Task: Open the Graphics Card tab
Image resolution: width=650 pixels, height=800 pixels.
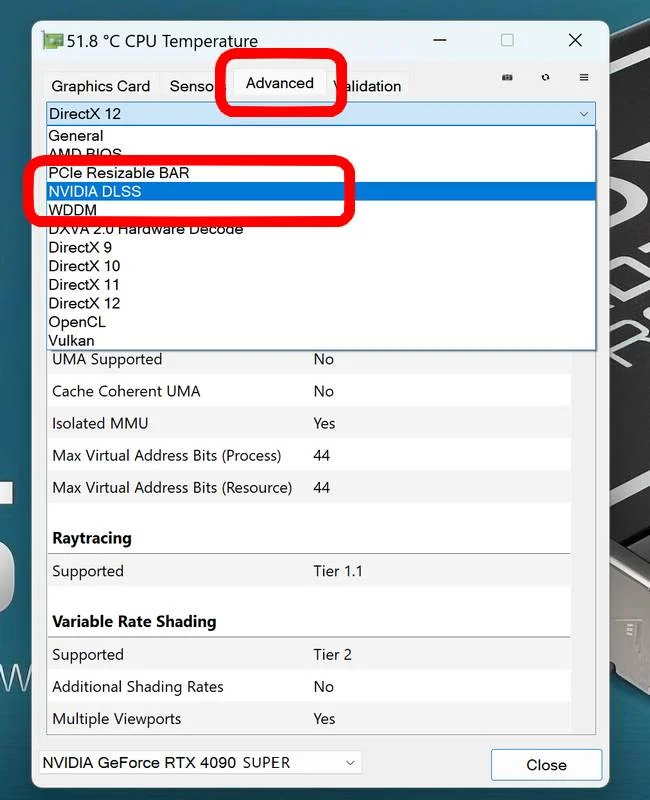Action: [101, 86]
